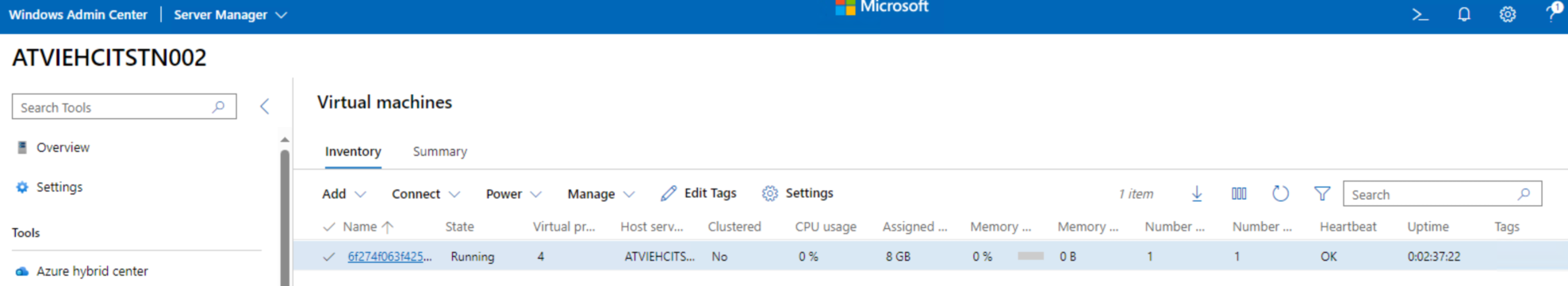Click the ATVIEHCITS... host server cell
This screenshot has width=1568, height=286.
point(660,257)
